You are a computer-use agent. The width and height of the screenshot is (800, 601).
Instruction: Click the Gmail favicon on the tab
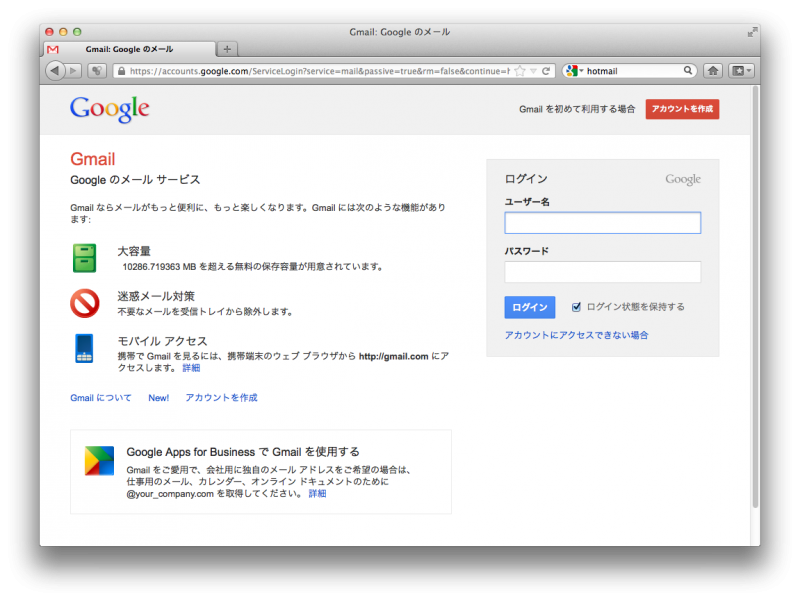point(53,49)
